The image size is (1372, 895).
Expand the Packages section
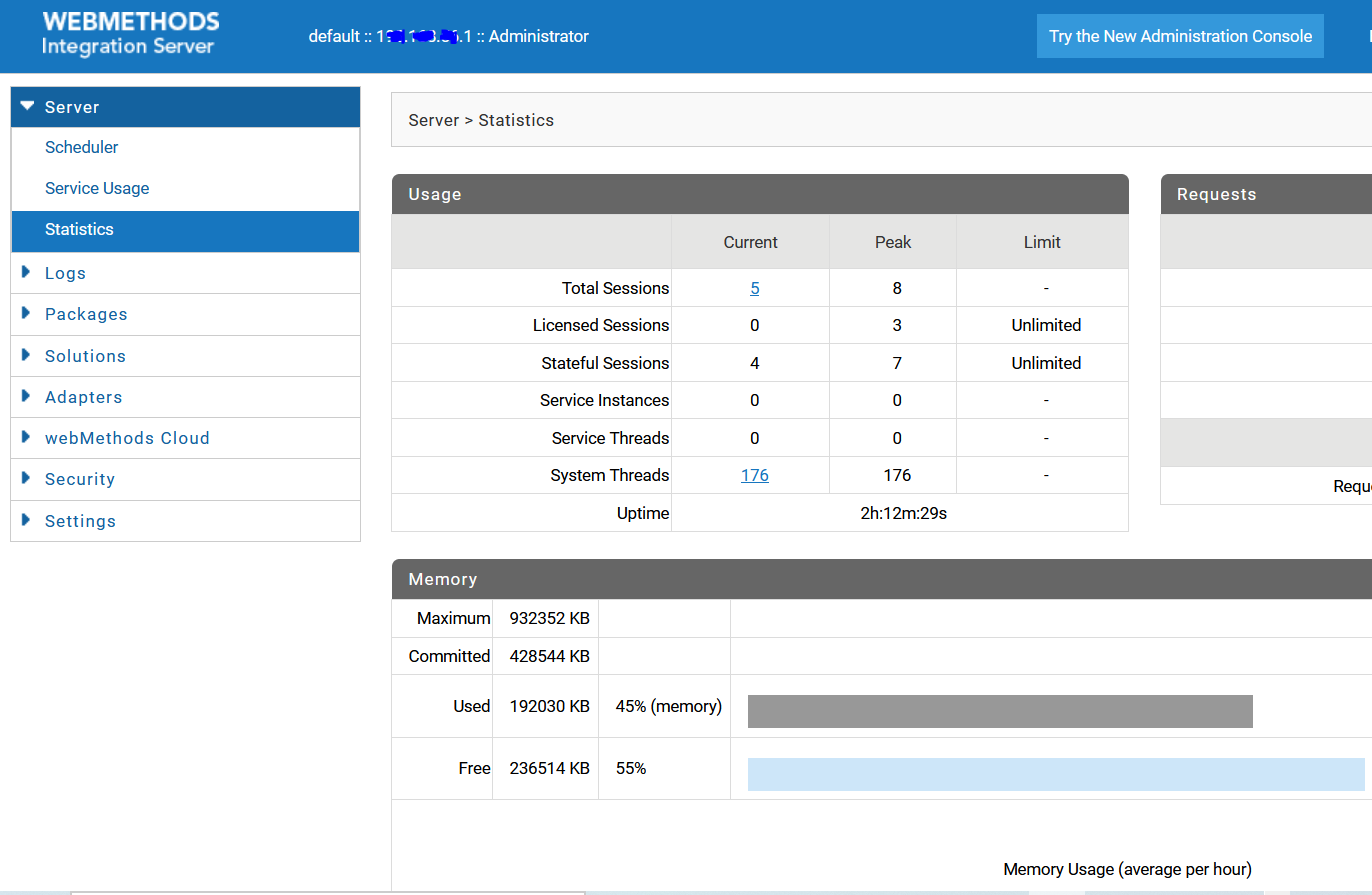point(86,313)
